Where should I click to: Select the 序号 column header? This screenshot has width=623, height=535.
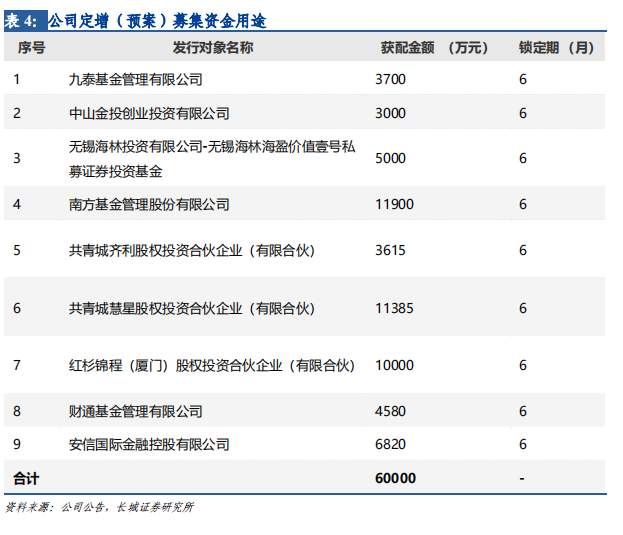(x=31, y=48)
